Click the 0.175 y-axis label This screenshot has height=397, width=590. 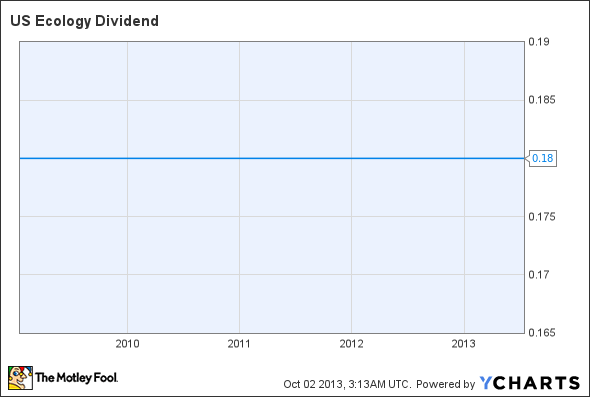pyautogui.click(x=542, y=217)
